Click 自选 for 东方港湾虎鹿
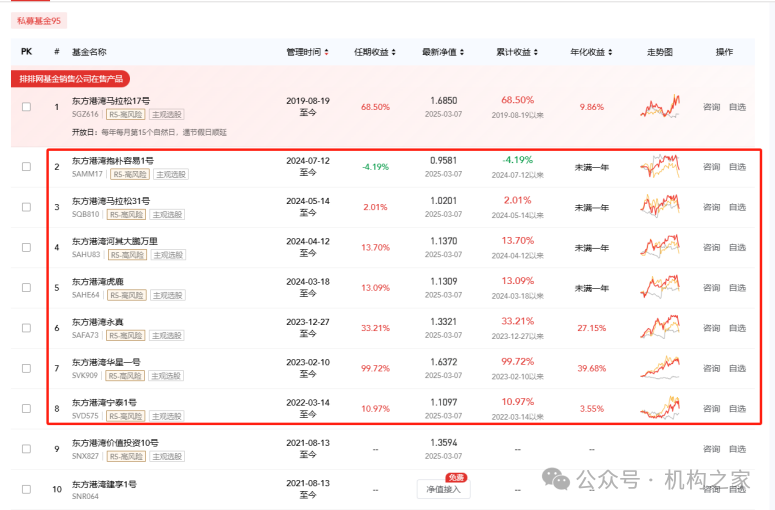The image size is (775, 510). click(x=737, y=288)
